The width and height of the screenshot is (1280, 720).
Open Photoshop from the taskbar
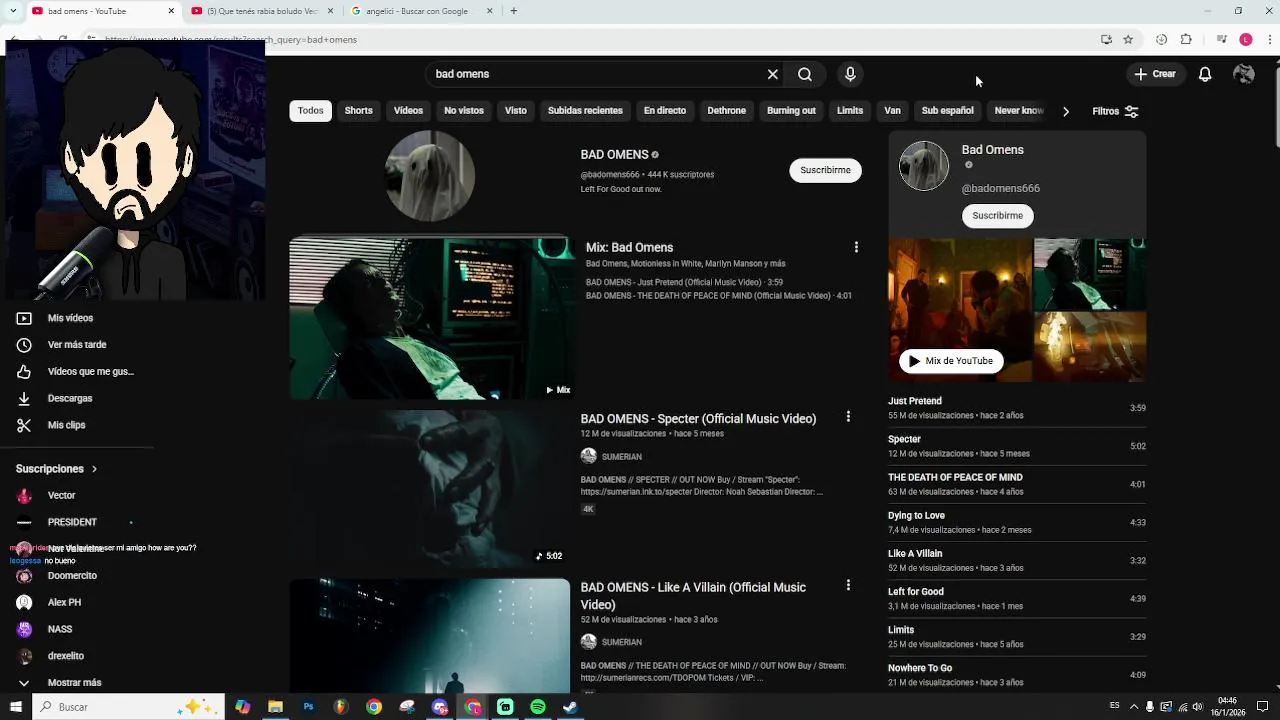[308, 707]
